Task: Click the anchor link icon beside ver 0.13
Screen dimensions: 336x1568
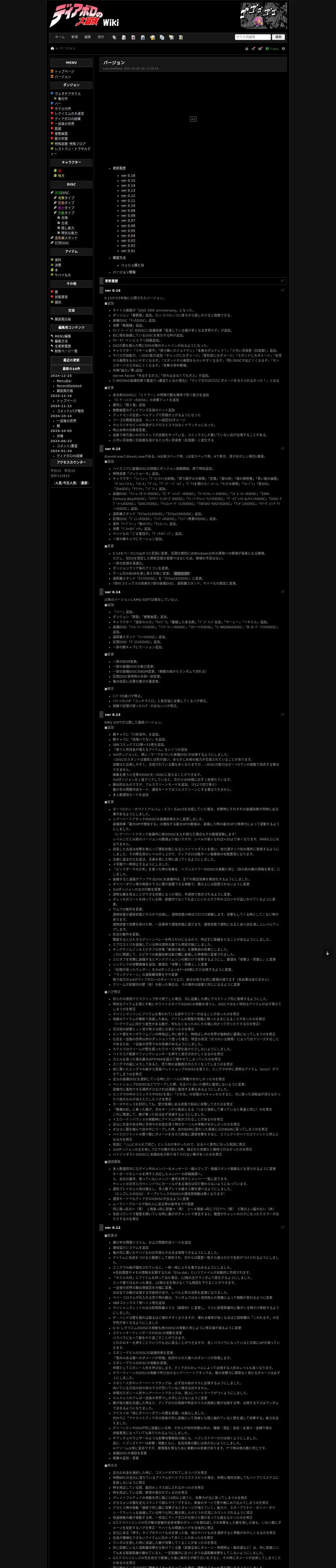Action: coord(282,714)
